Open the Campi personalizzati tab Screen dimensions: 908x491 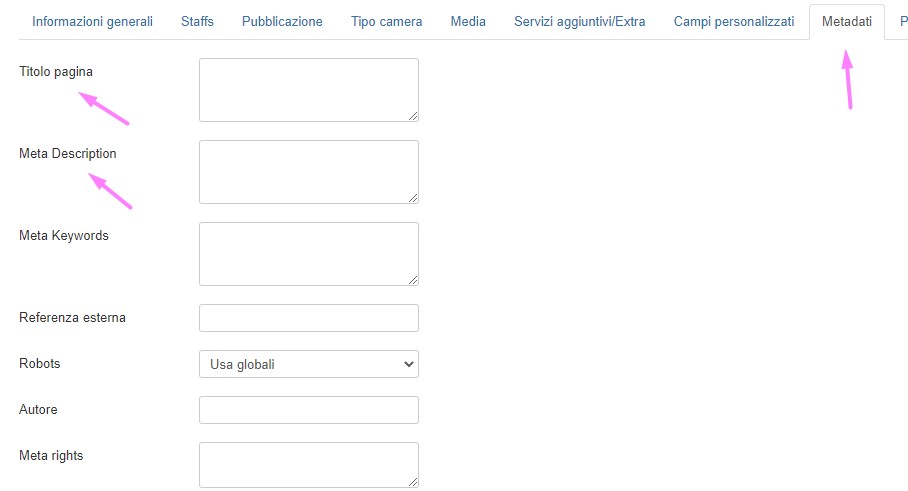[733, 21]
